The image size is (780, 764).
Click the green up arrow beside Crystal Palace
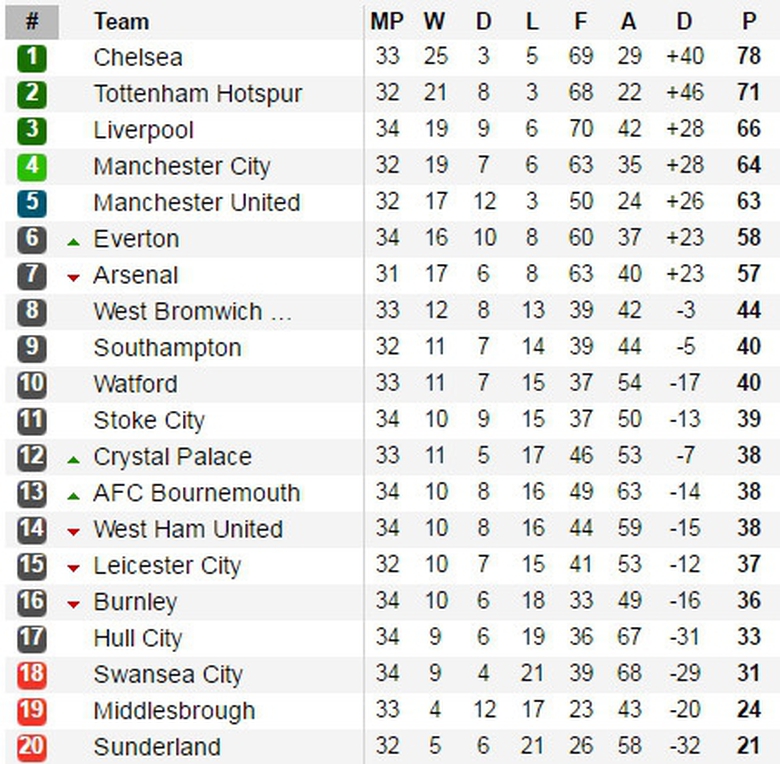pos(73,460)
